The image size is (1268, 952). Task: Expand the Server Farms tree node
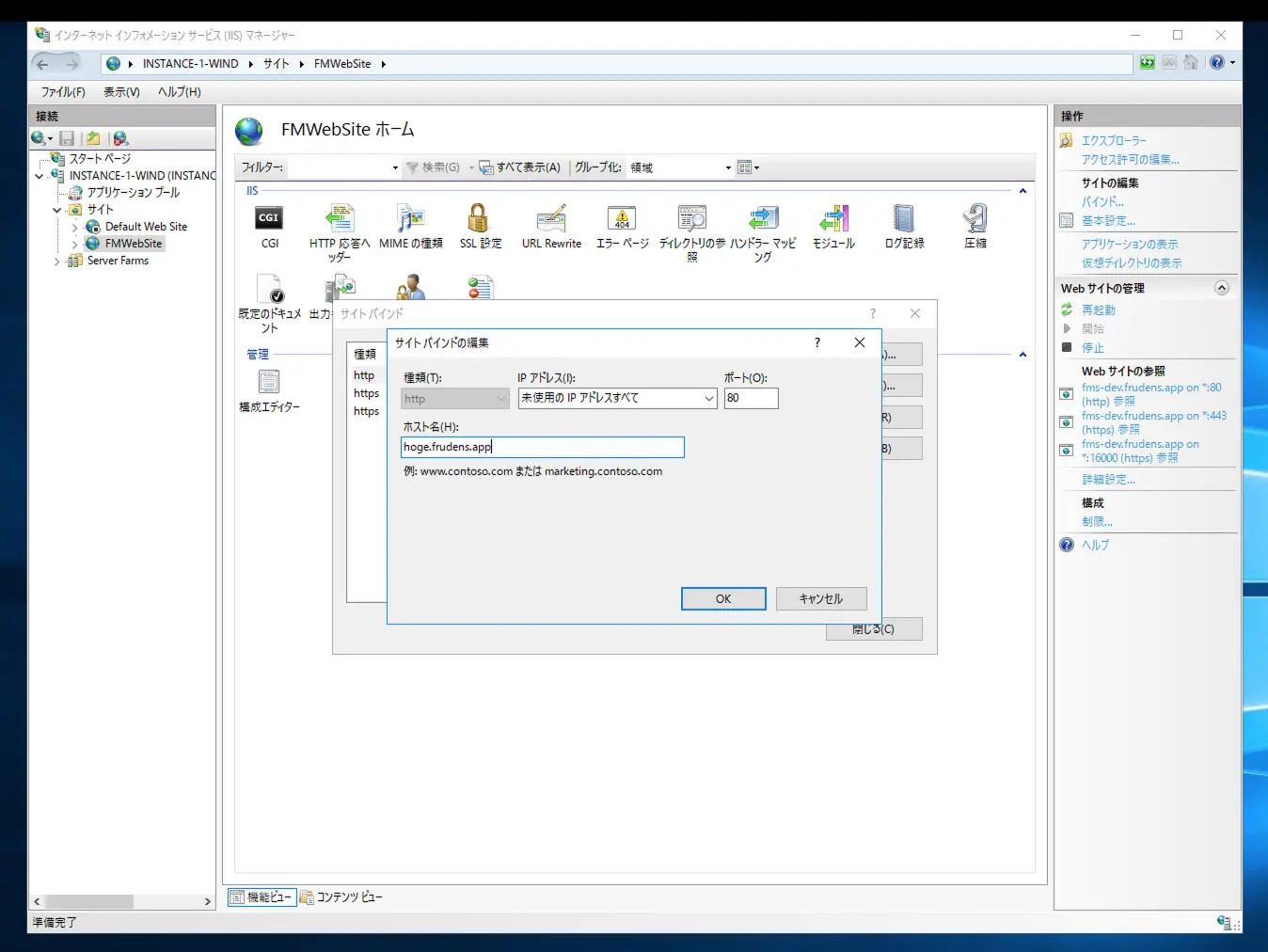(58, 261)
